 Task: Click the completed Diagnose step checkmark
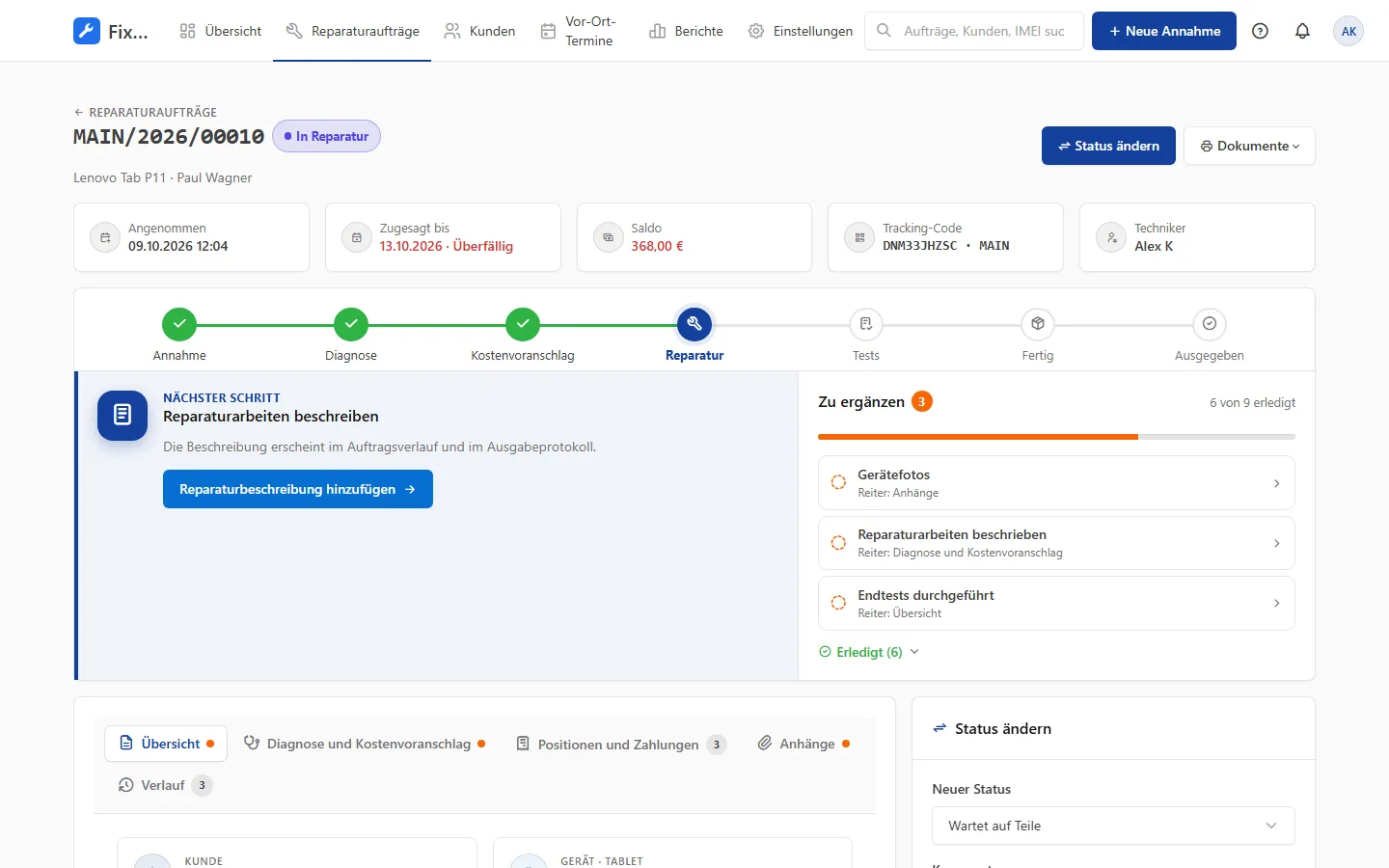[x=351, y=324]
